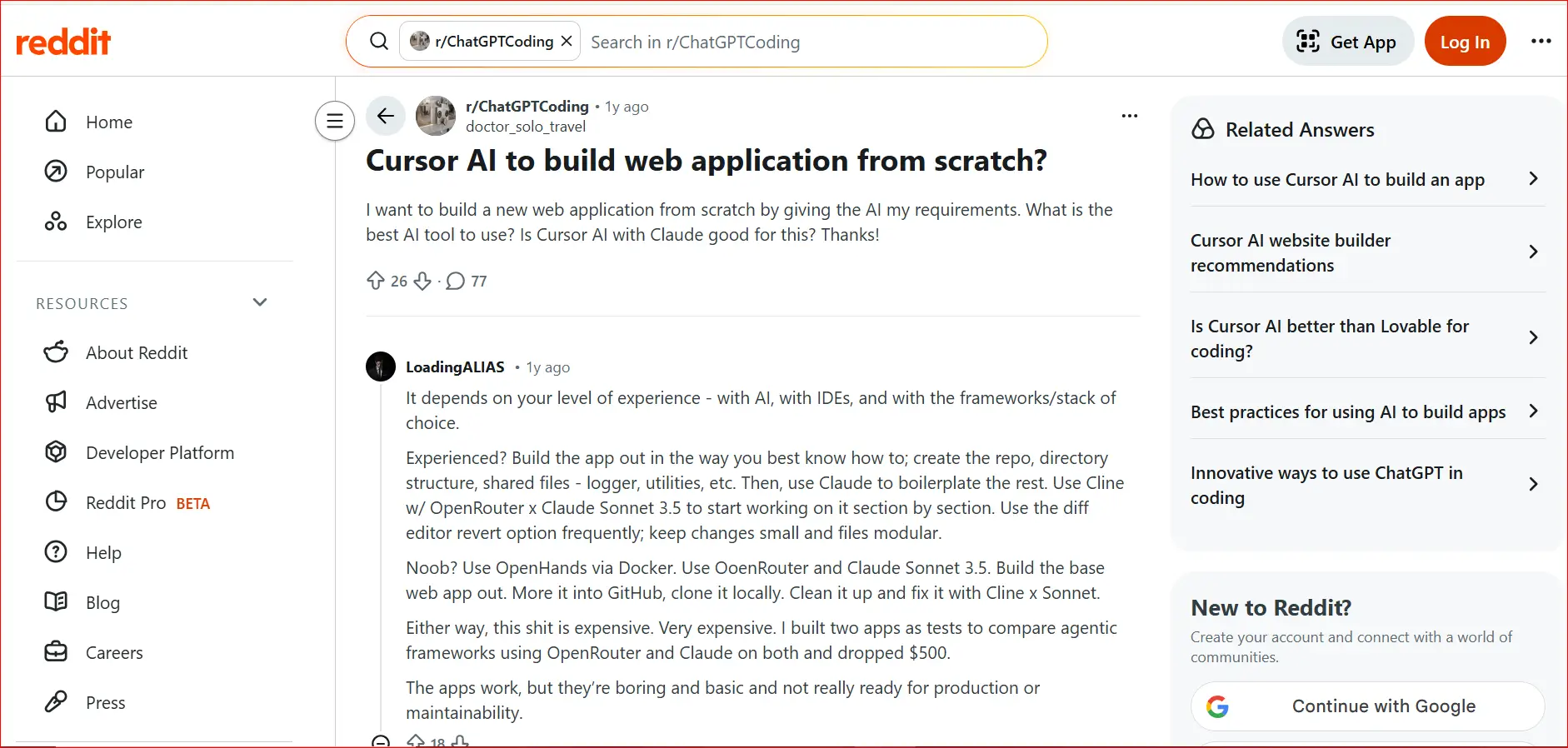Collapse the LoadingALIAS comment thread
This screenshot has height=748, width=1568.
point(381,742)
